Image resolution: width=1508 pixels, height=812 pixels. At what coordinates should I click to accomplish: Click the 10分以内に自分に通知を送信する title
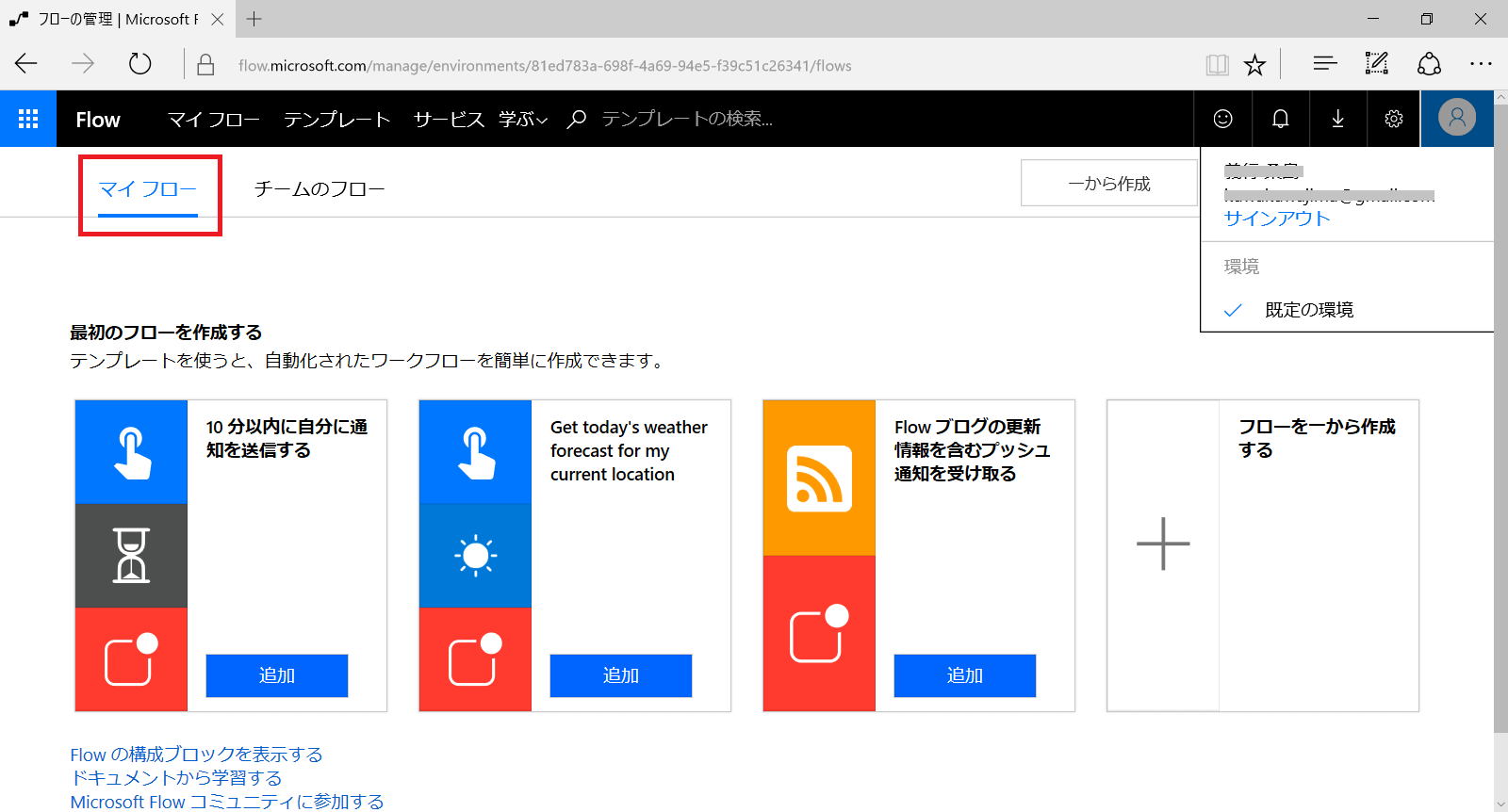[x=287, y=438]
